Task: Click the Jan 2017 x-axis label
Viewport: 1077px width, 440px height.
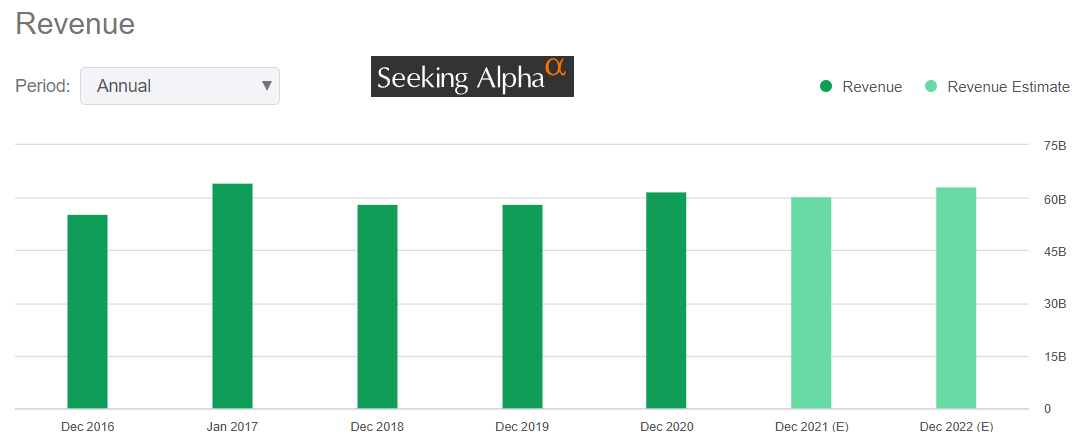Action: [x=232, y=427]
